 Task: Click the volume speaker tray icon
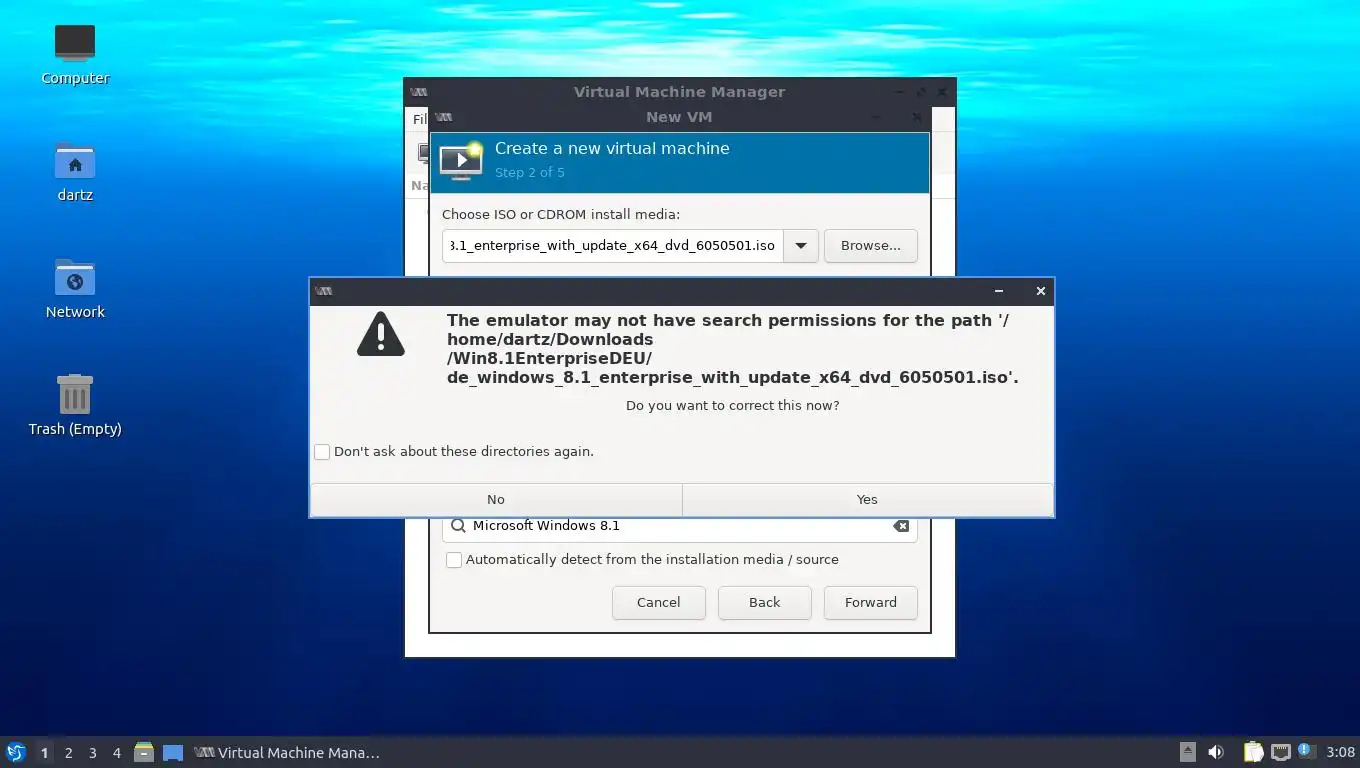coord(1216,752)
